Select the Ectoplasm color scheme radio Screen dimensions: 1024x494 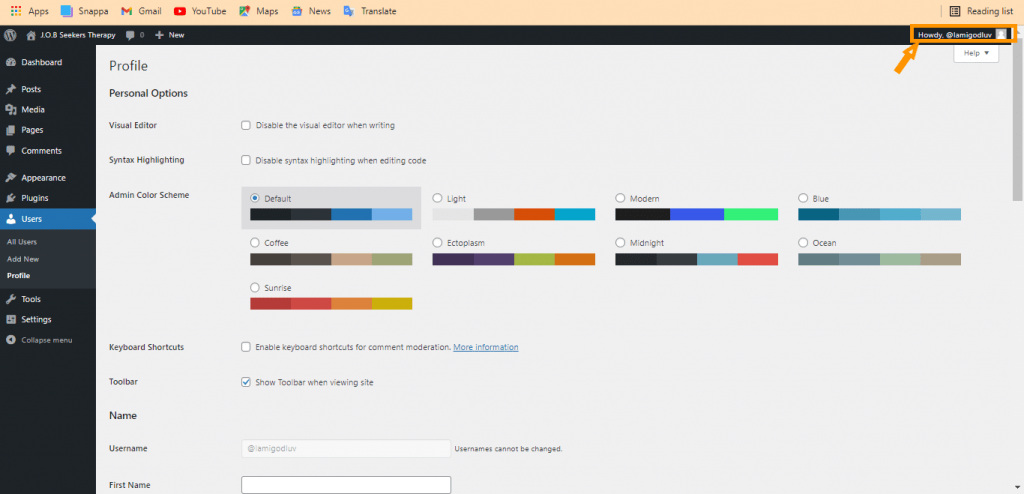(438, 242)
